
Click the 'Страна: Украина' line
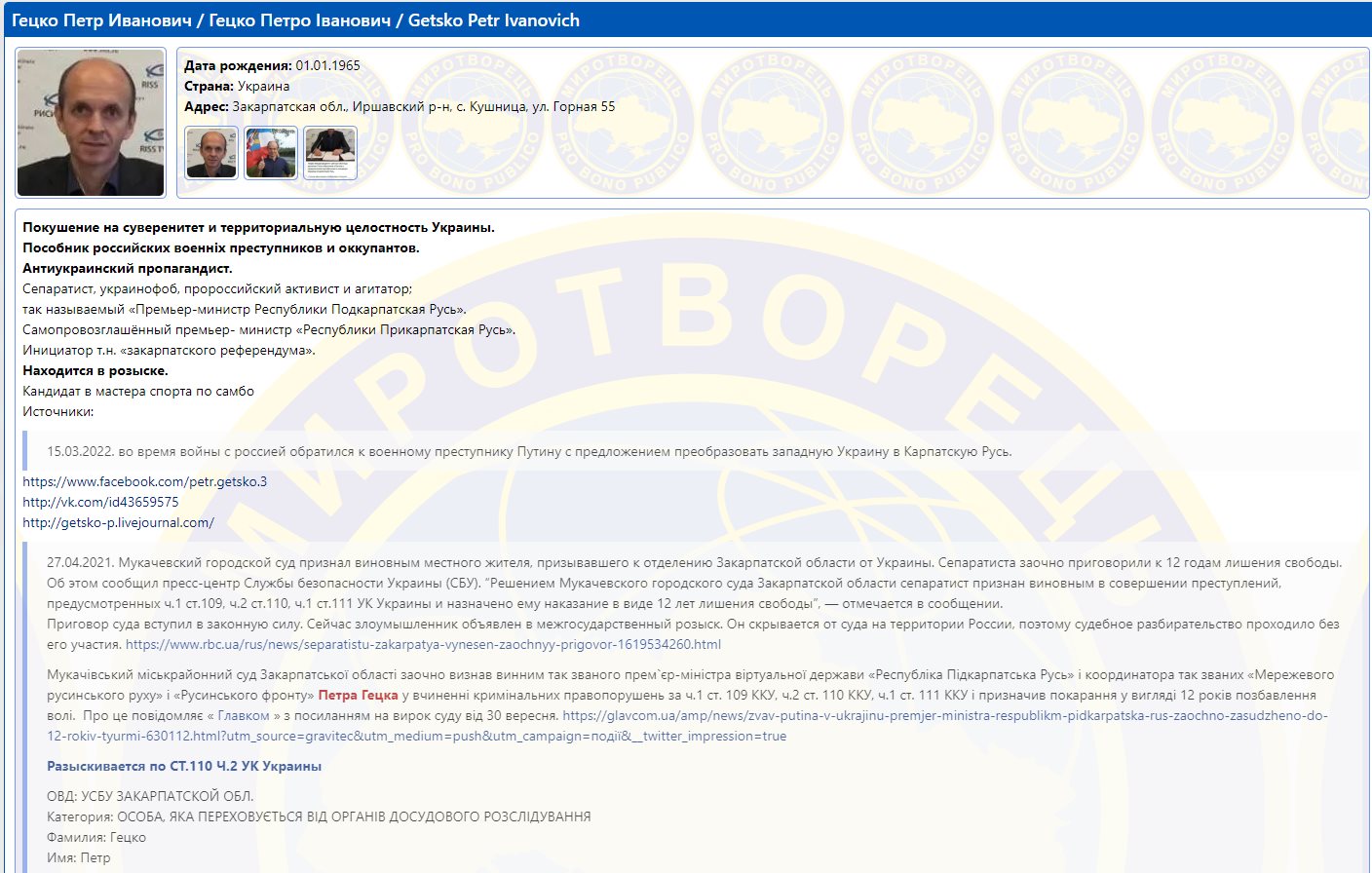[237, 86]
